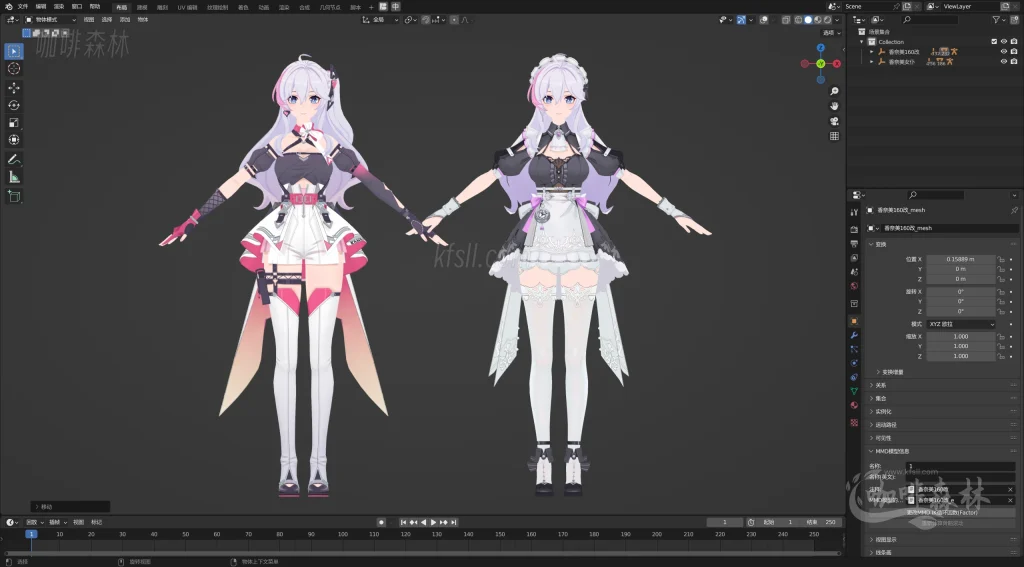Open the Object Data green triangle tab
The image size is (1024, 567).
pos(854,391)
